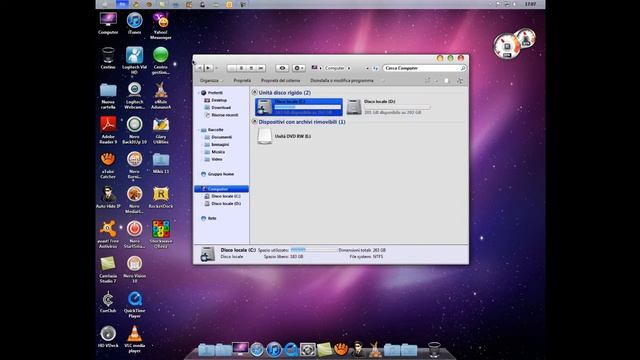The height and width of the screenshot is (360, 640).
Task: Click Proprietà del sistema command
Action: coord(280,81)
